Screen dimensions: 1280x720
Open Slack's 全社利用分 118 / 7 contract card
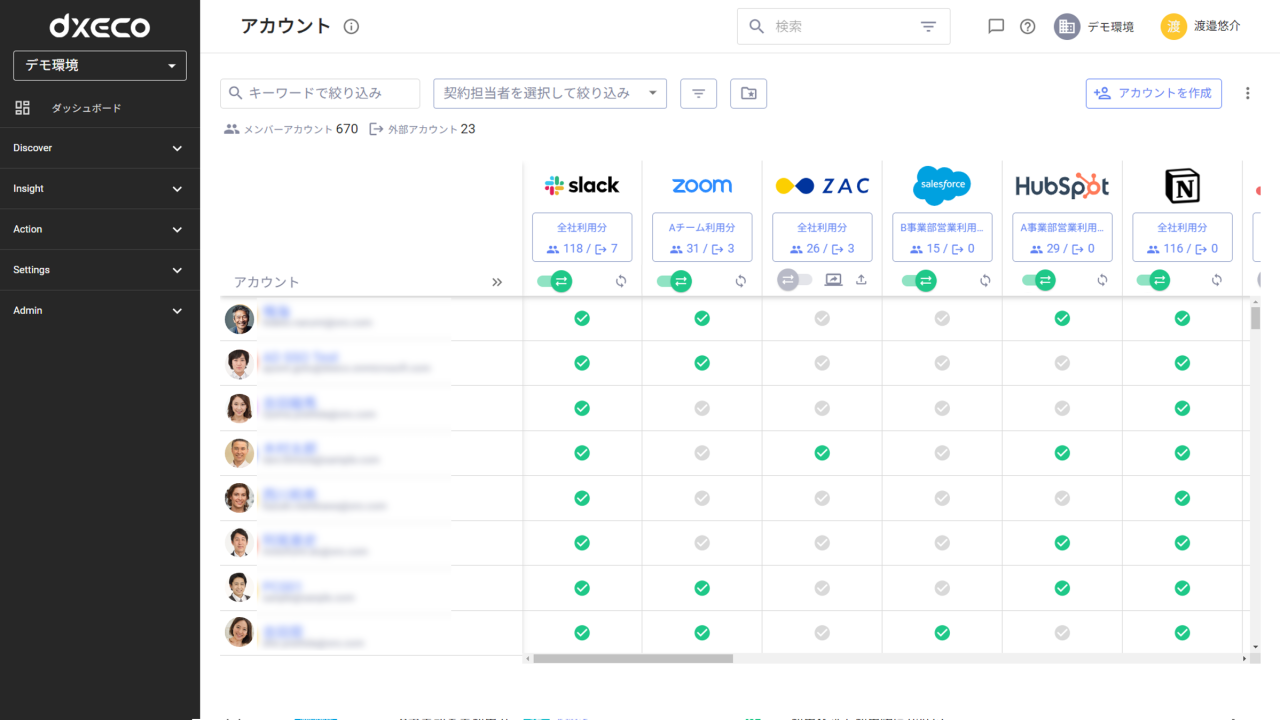click(582, 237)
